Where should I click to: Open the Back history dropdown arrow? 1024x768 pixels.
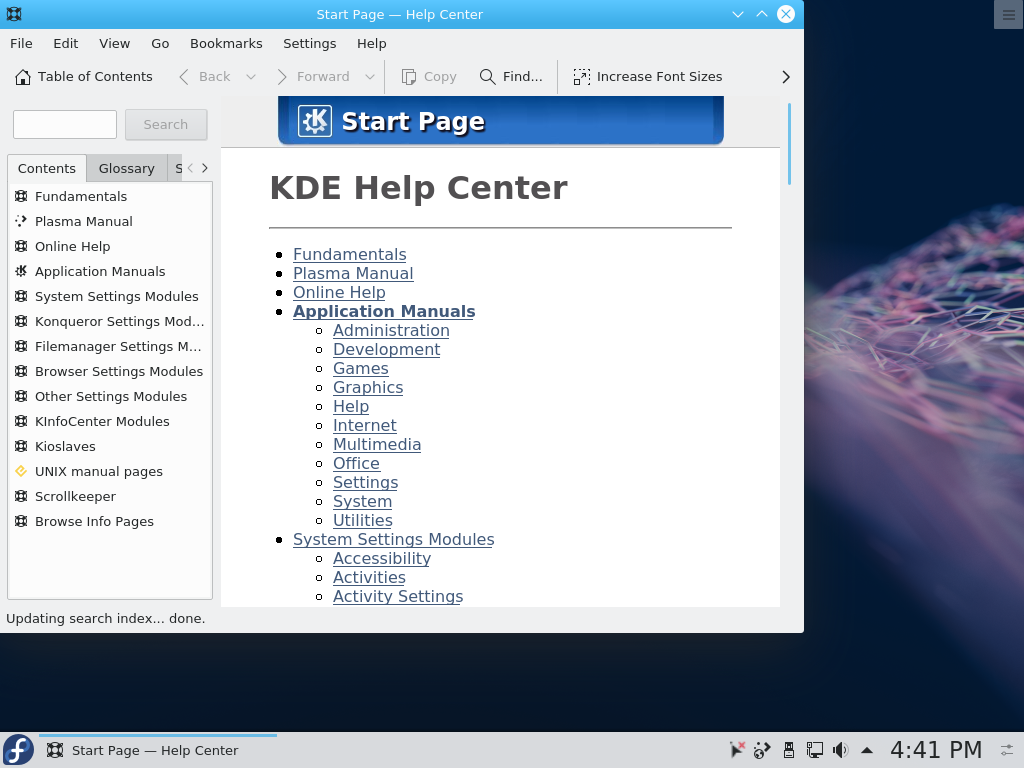(251, 77)
